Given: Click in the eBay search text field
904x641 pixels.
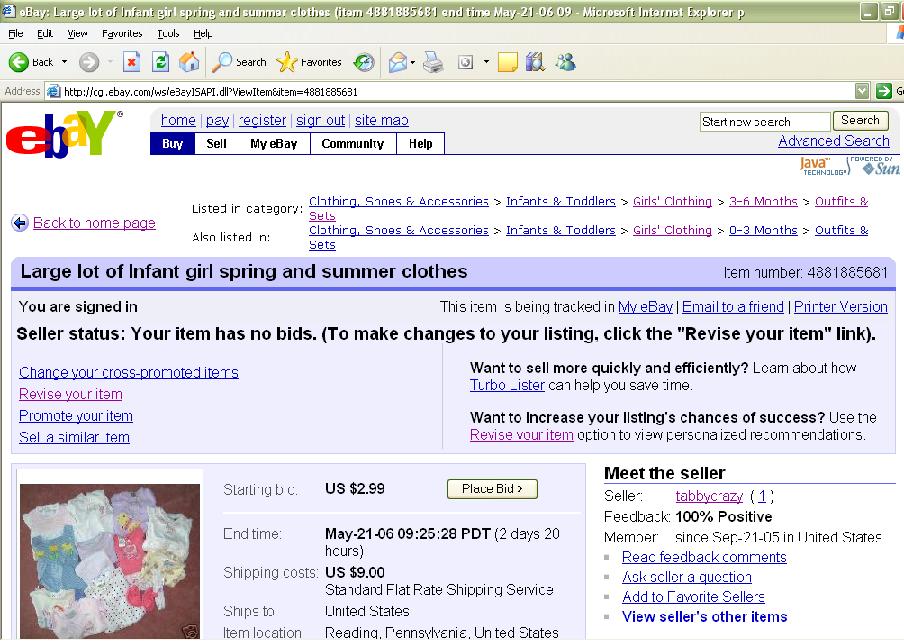Looking at the screenshot, I should pos(764,122).
